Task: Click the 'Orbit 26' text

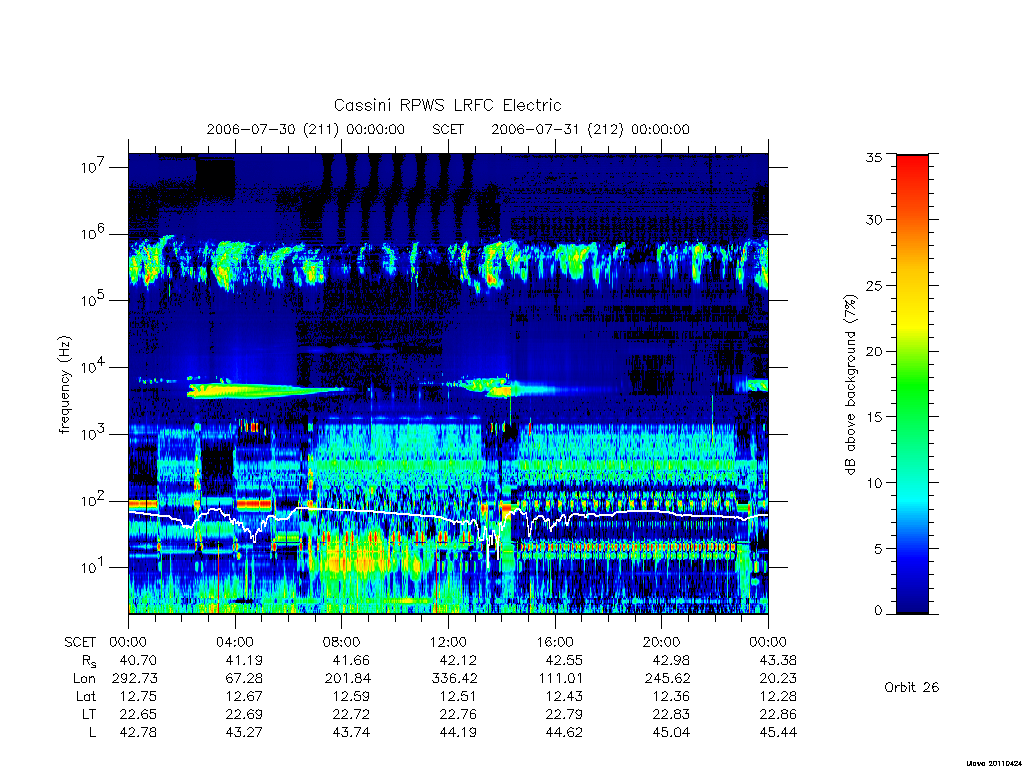Action: tap(912, 687)
